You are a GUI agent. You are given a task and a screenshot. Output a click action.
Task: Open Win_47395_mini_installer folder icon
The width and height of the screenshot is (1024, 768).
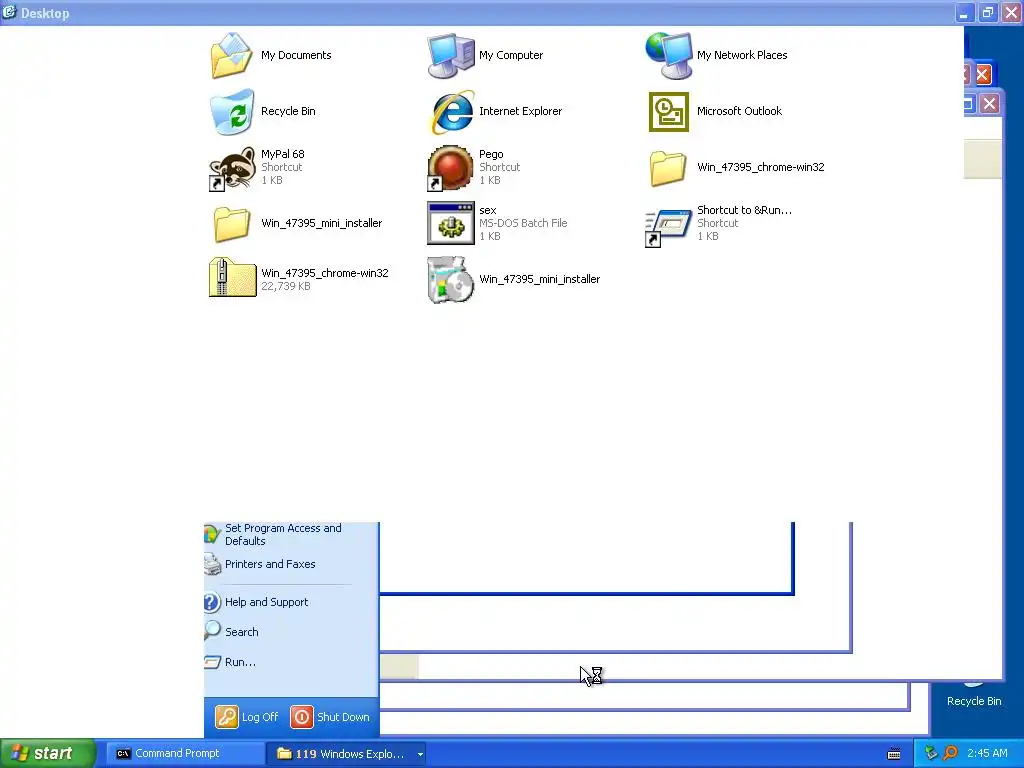tap(232, 224)
